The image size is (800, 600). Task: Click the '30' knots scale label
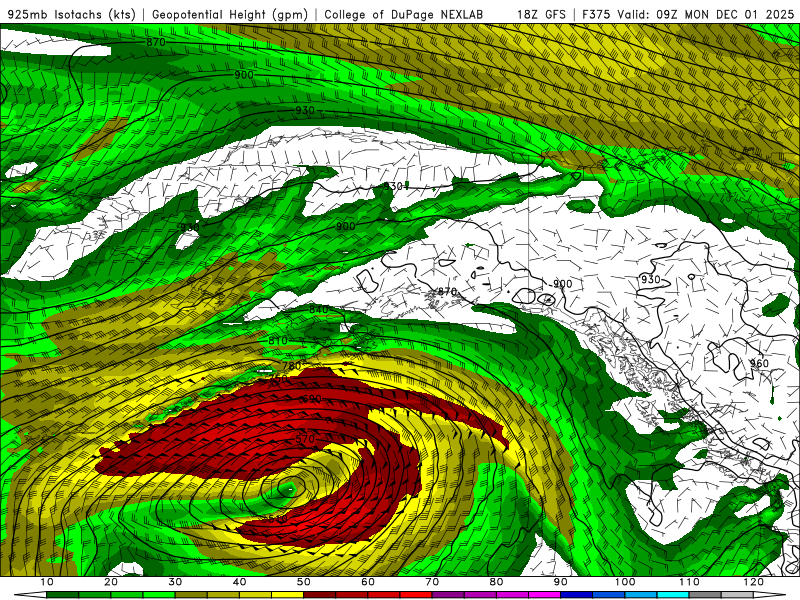pos(175,582)
